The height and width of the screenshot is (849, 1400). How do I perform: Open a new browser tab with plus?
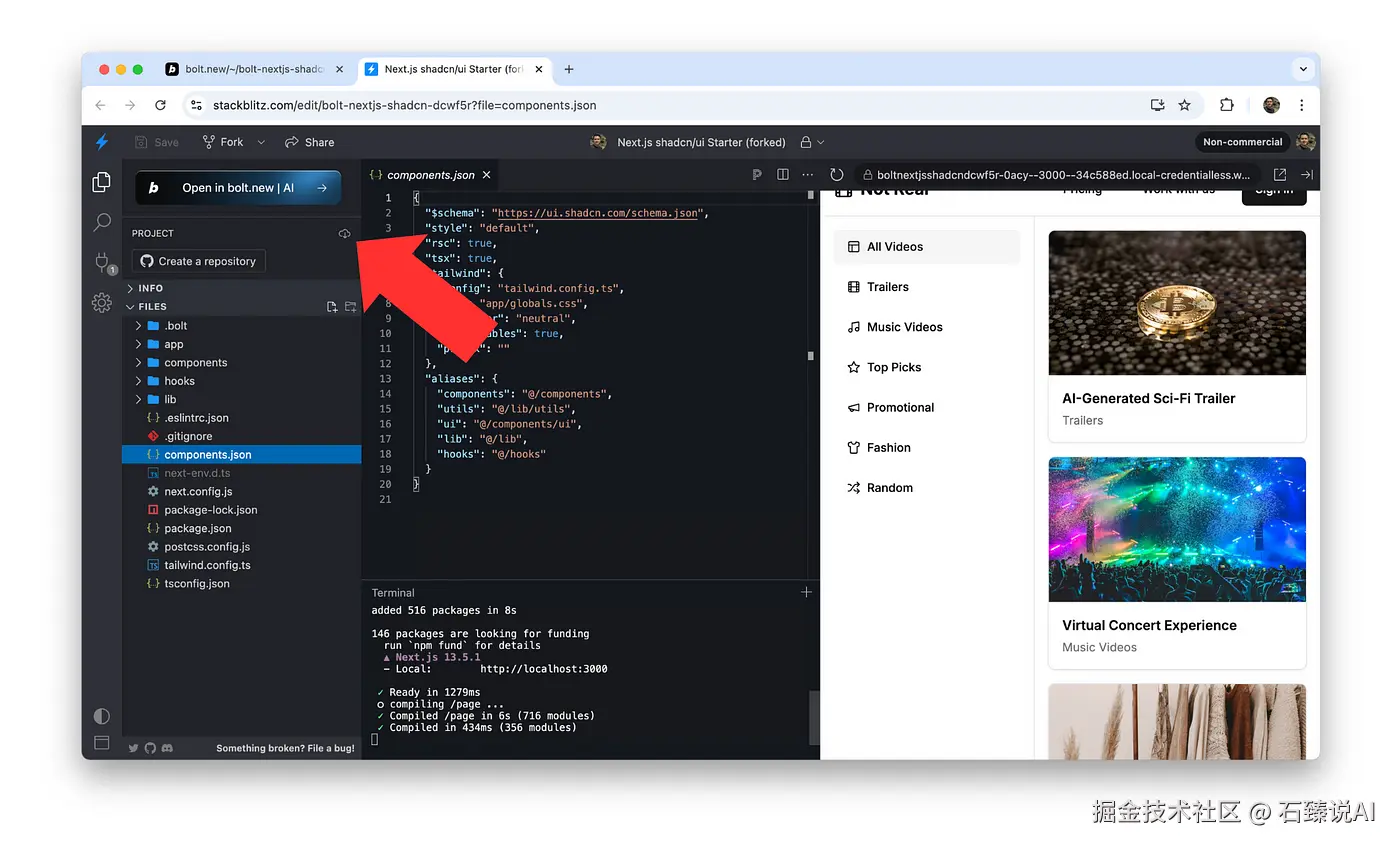(569, 69)
